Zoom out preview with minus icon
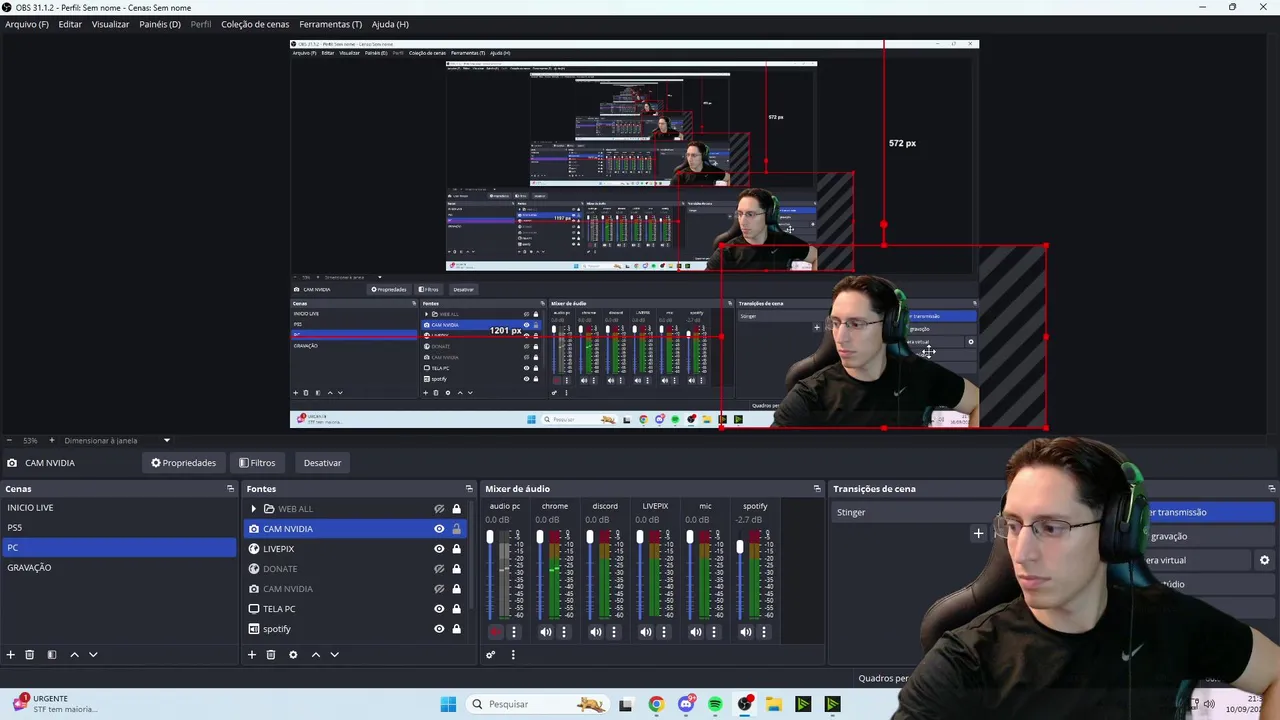1280x720 pixels. coord(10,440)
